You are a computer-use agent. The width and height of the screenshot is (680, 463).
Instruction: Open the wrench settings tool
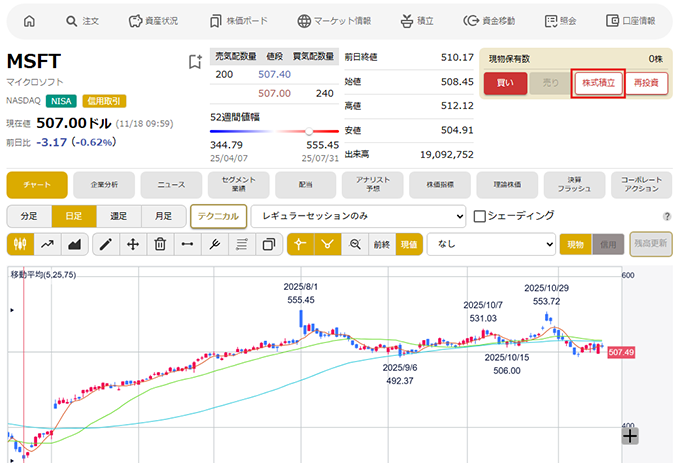tap(215, 244)
